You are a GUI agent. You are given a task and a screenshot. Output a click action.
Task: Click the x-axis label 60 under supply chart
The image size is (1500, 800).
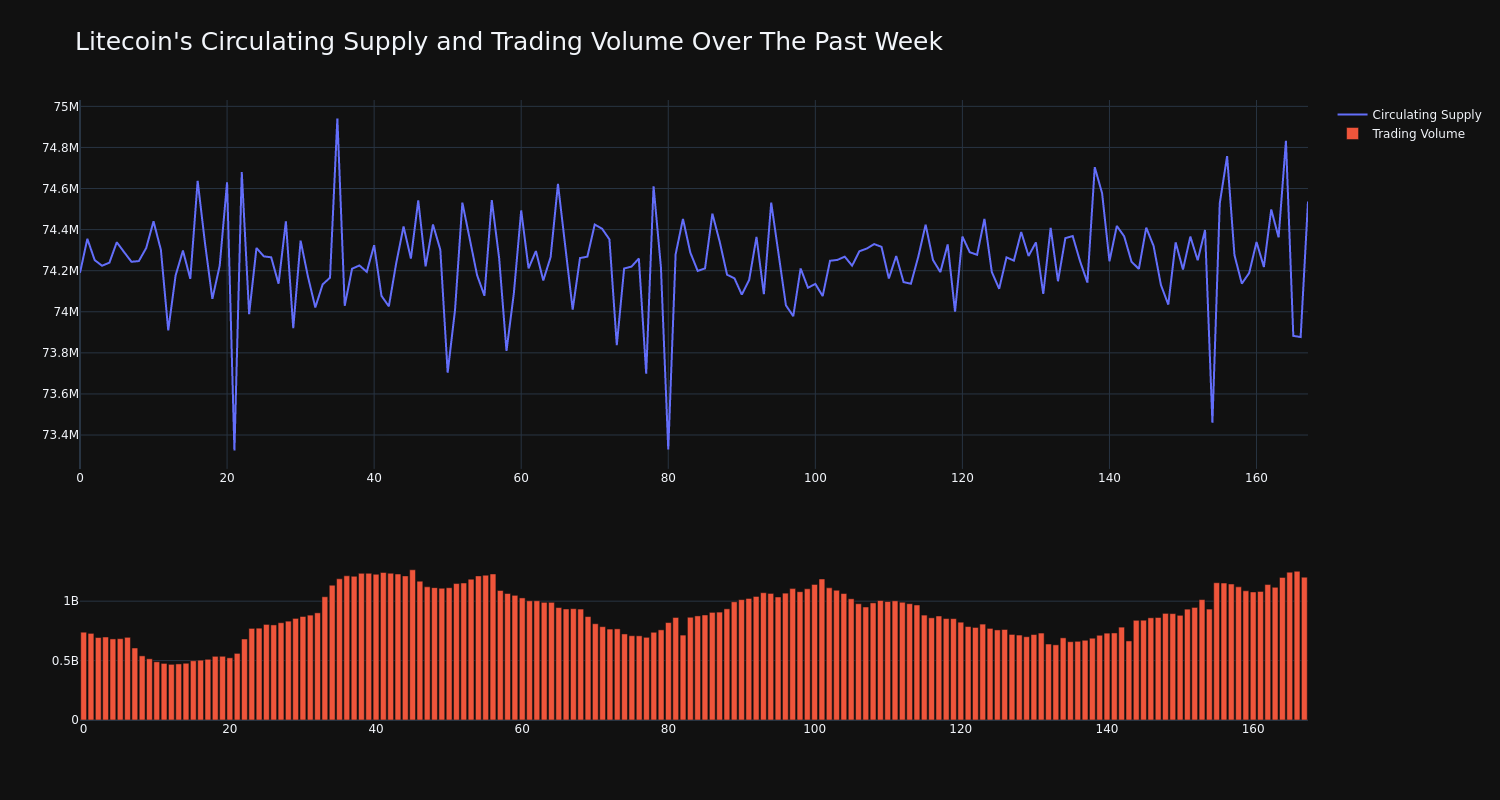point(521,478)
